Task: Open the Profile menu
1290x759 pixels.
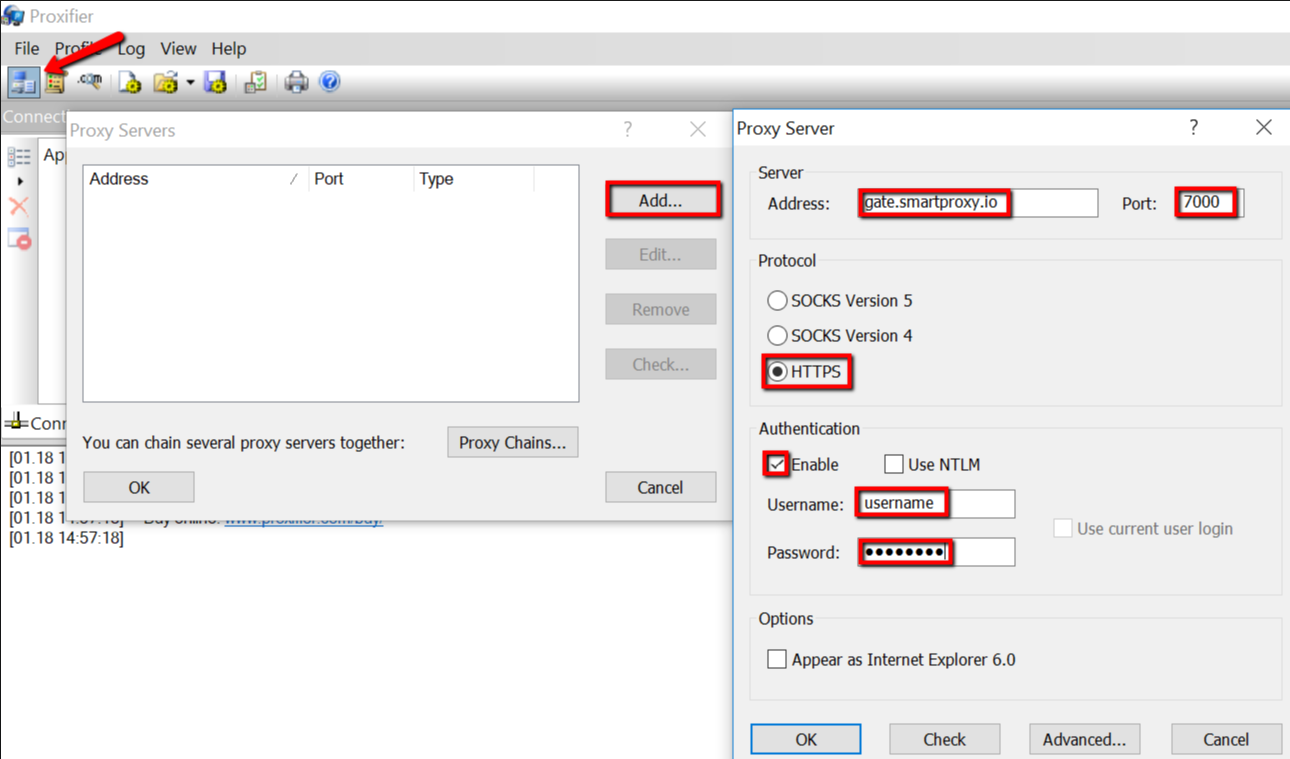Action: click(x=78, y=48)
